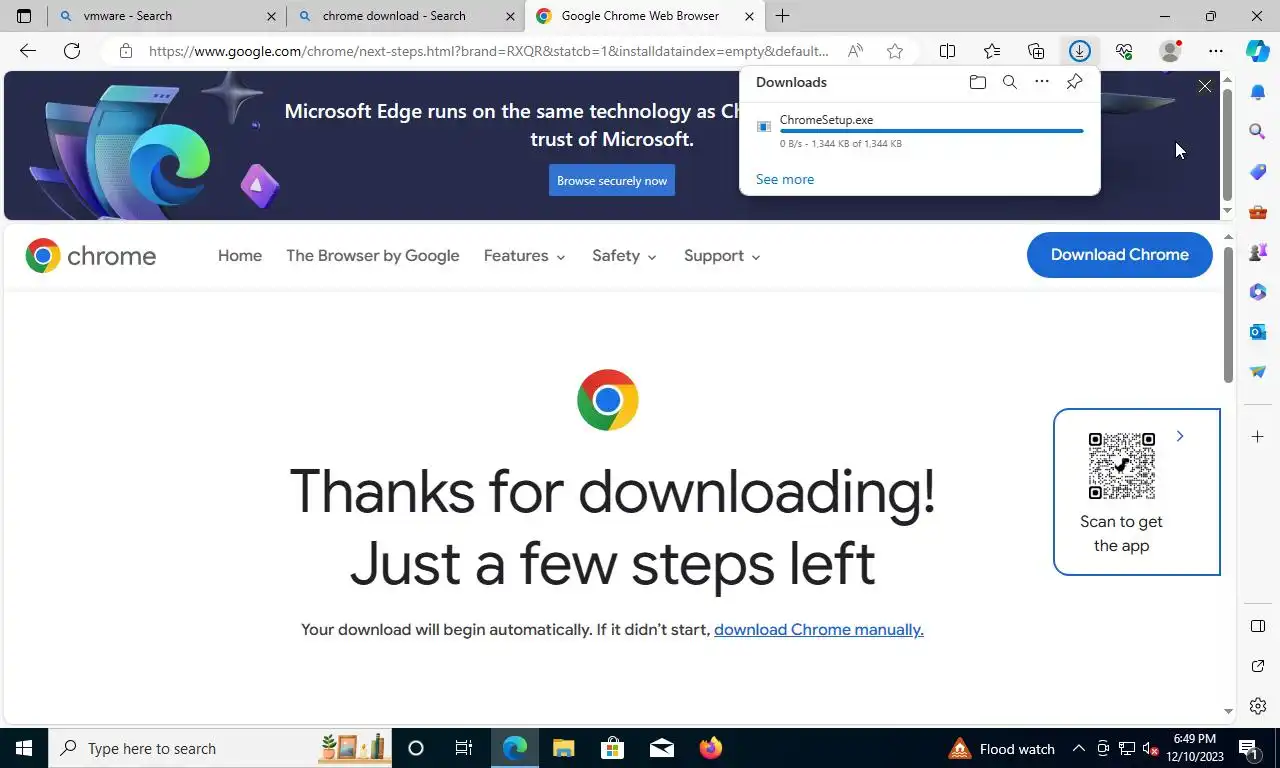The width and height of the screenshot is (1280, 768).
Task: Open external link icon at sidebar bottom
Action: point(1258,666)
